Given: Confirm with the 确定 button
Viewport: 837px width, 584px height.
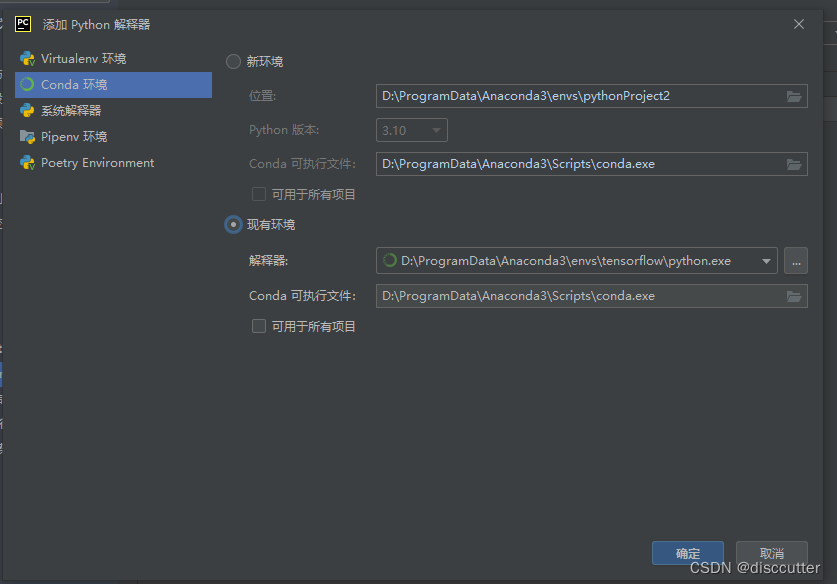Looking at the screenshot, I should point(688,553).
